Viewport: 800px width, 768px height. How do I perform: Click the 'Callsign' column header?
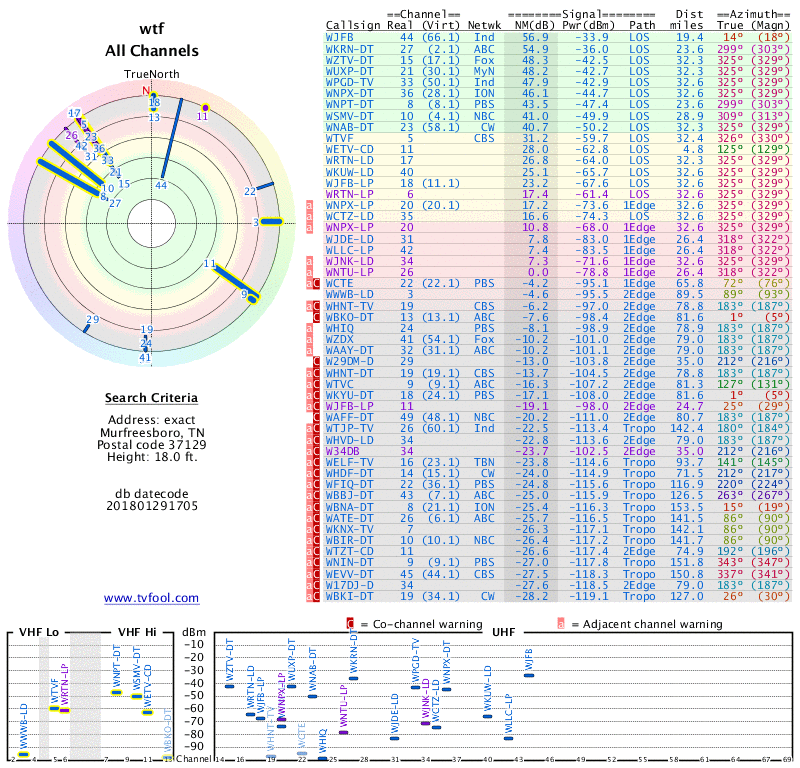(353, 26)
